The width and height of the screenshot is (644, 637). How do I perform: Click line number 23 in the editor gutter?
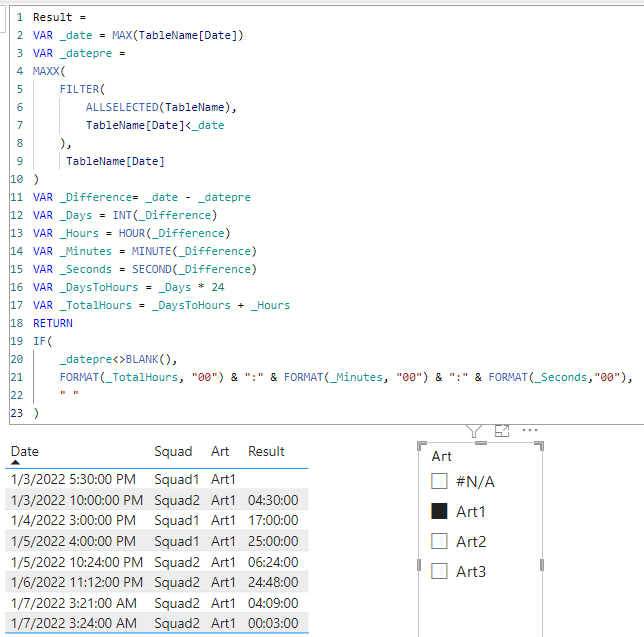coord(16,413)
